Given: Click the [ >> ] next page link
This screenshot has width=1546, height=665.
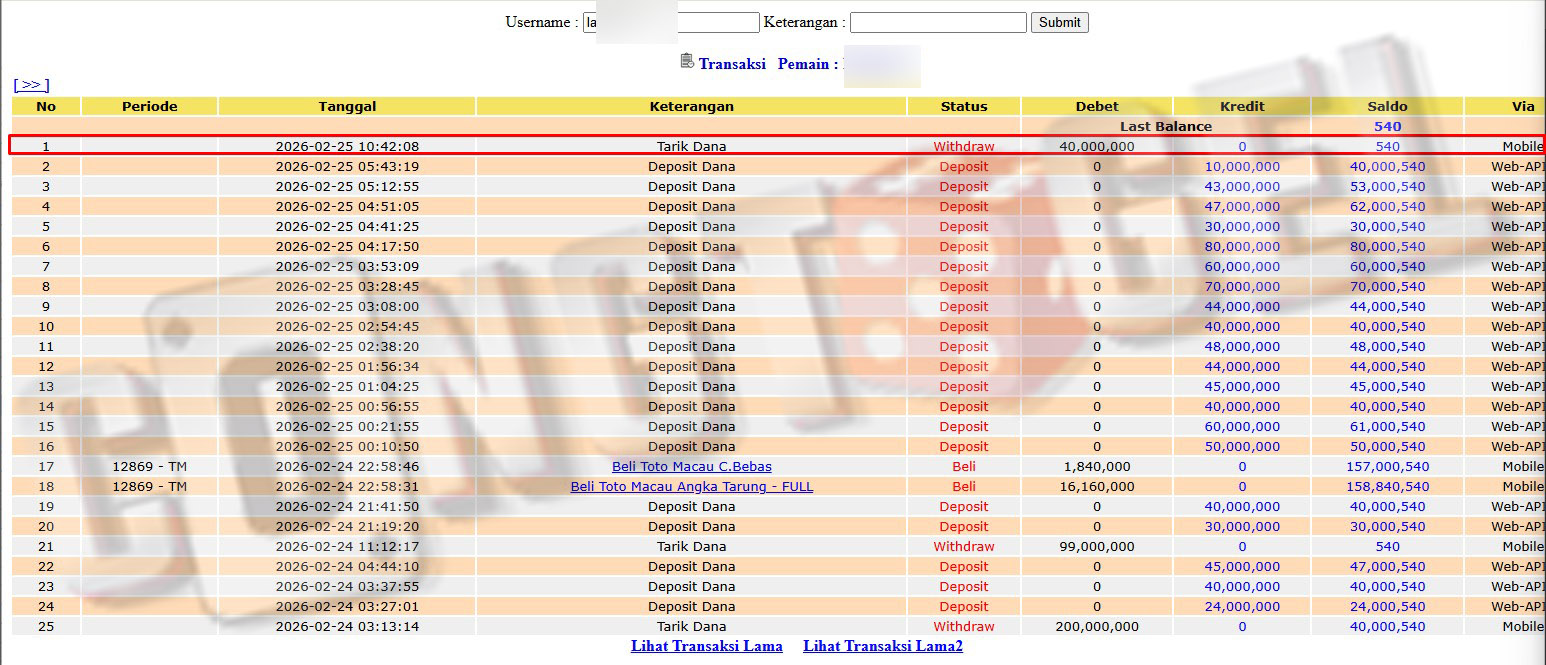Looking at the screenshot, I should tap(31, 85).
